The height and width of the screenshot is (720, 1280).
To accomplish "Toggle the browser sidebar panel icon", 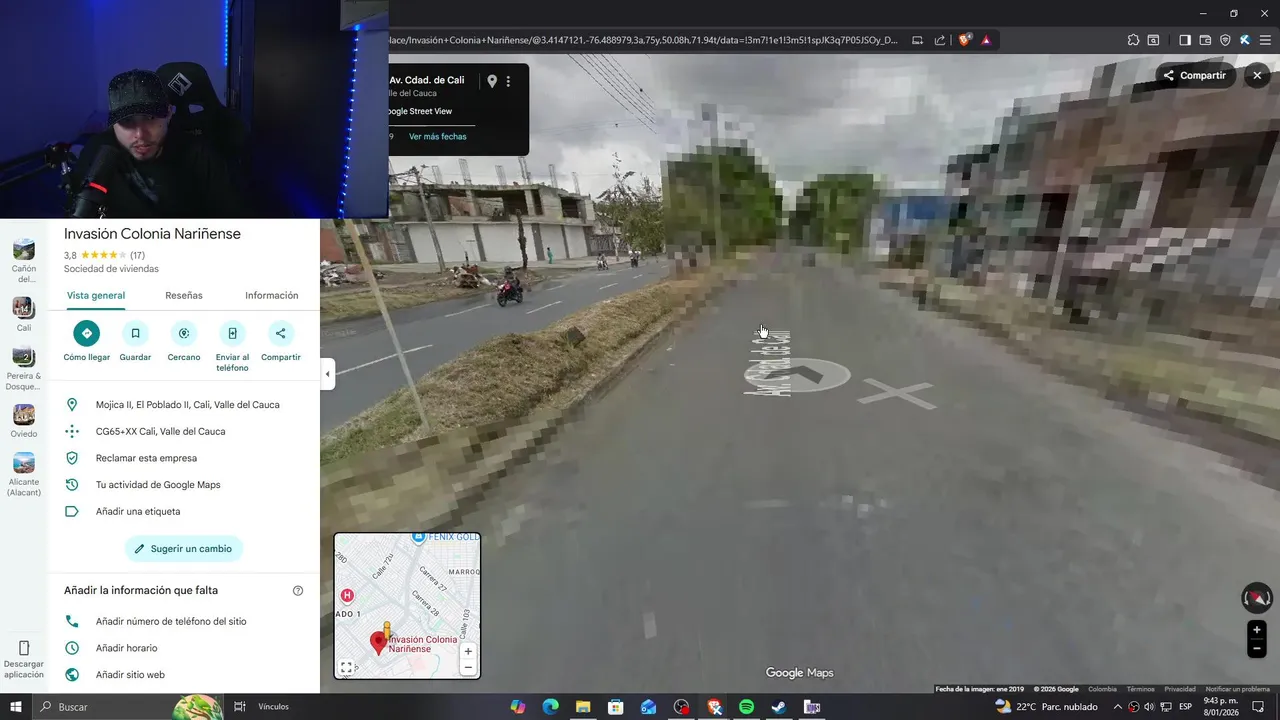I will [x=1184, y=40].
